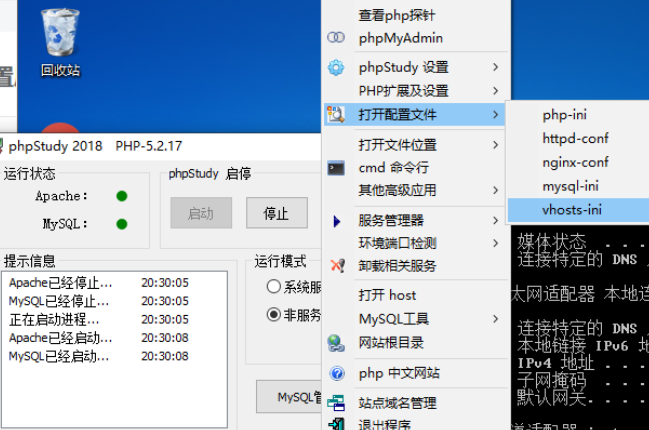Expand the 服务管理器 submenu arrow
Viewport: 649px width, 430px height.
pyautogui.click(x=495, y=221)
